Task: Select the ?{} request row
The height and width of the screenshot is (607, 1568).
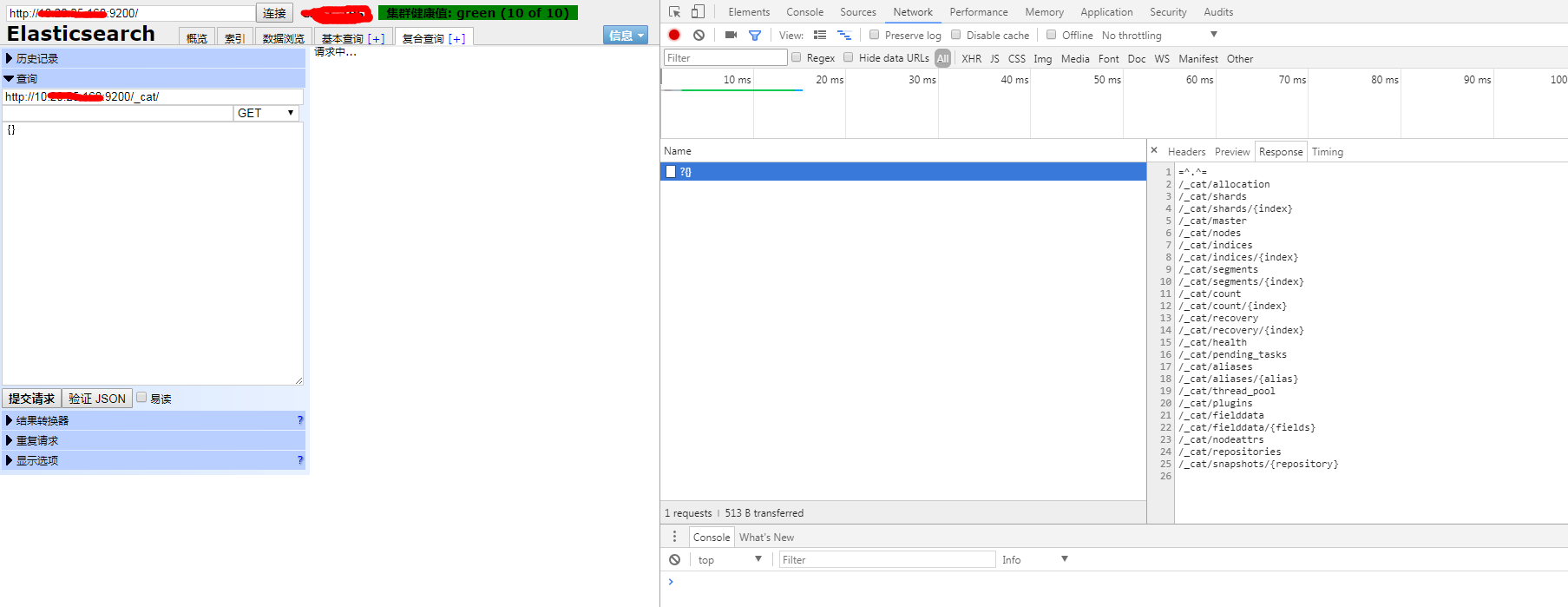Action: (x=903, y=172)
